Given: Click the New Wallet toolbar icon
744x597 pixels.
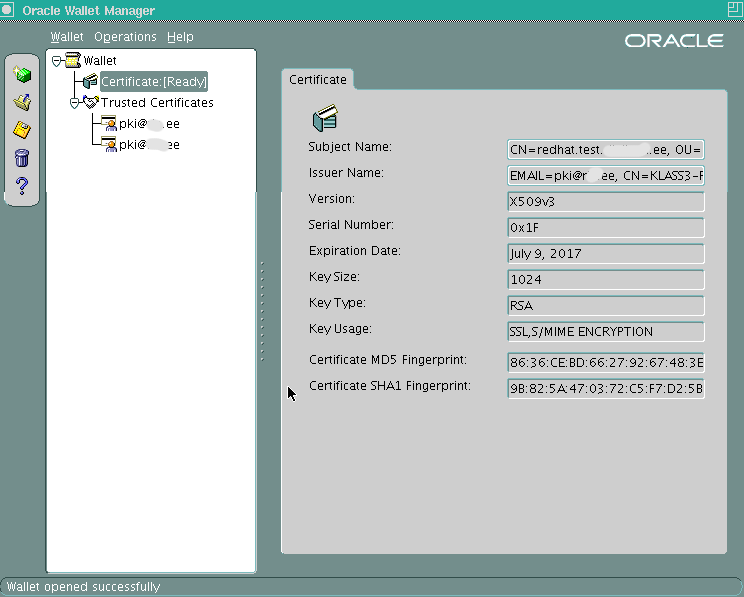Looking at the screenshot, I should click(x=22, y=74).
